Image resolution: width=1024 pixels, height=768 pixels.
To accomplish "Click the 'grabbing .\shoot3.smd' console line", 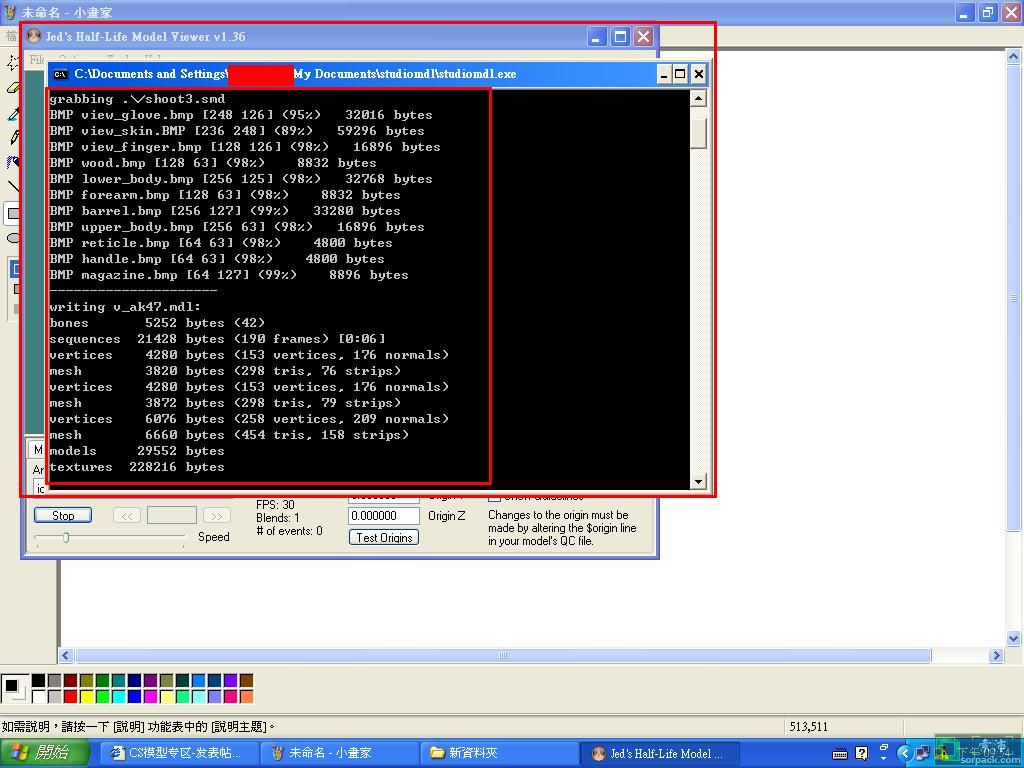I will [137, 99].
